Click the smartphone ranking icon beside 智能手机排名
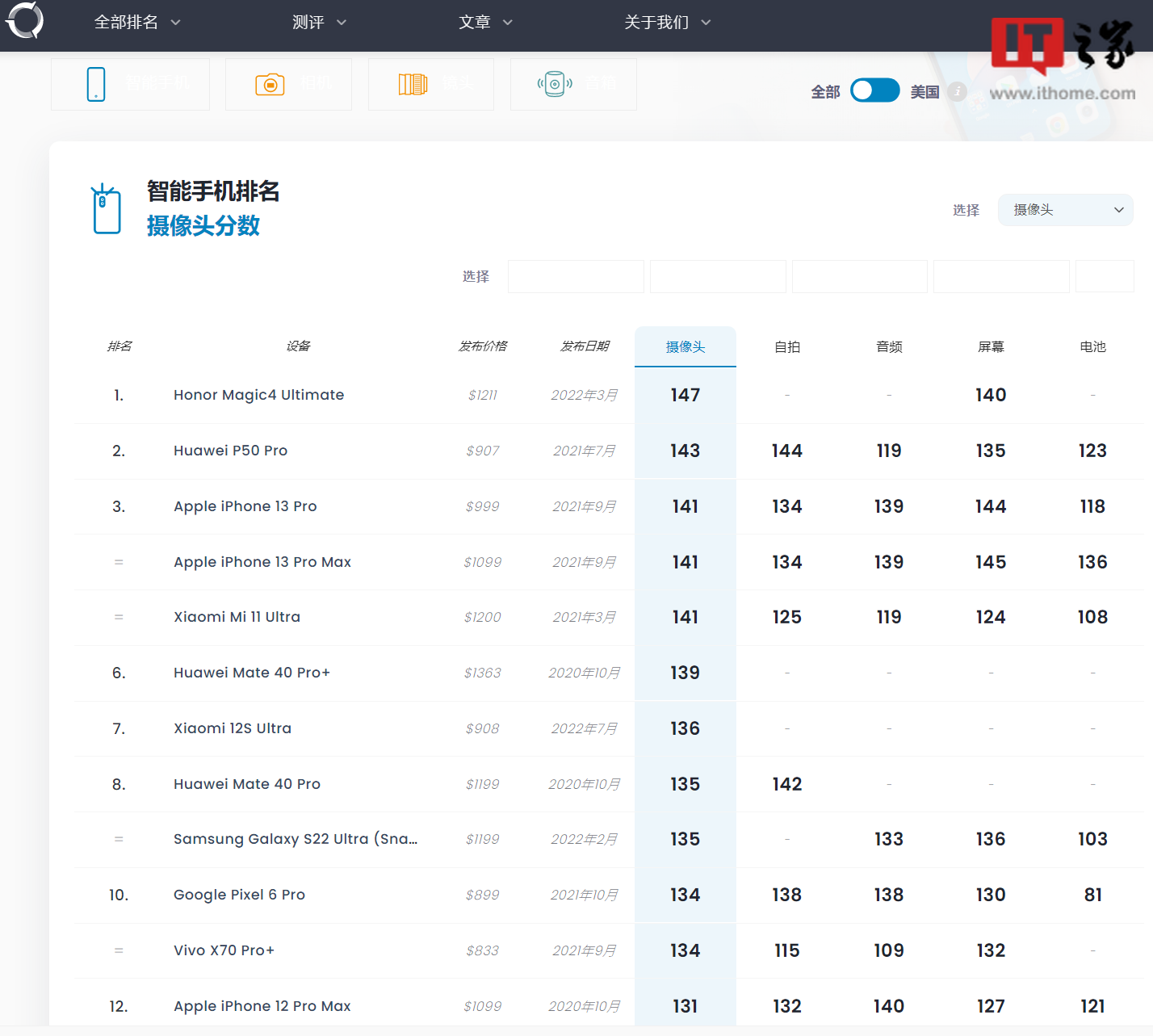1153x1036 pixels. pos(107,209)
